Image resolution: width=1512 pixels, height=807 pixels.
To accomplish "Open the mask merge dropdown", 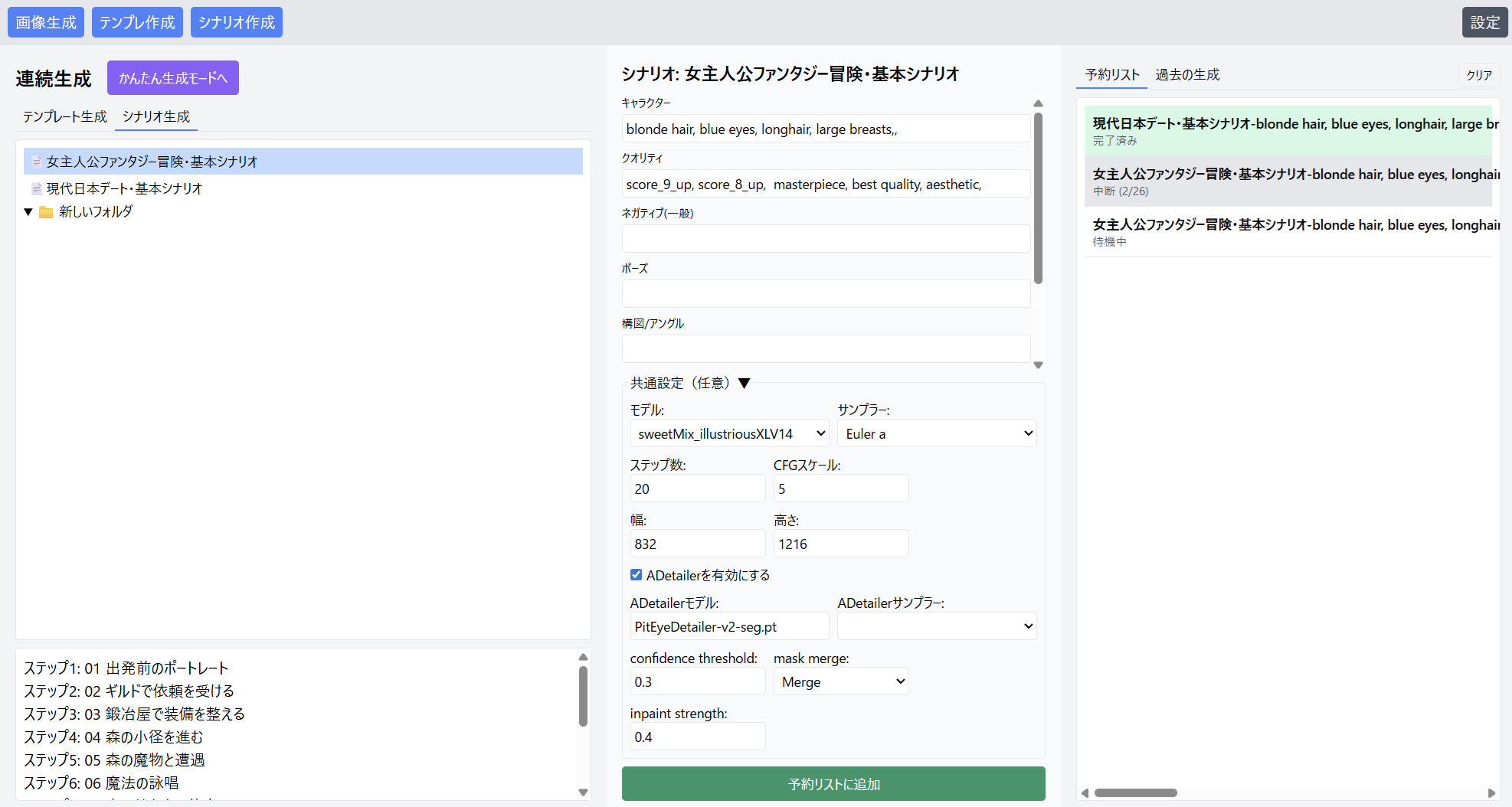I will [x=841, y=681].
